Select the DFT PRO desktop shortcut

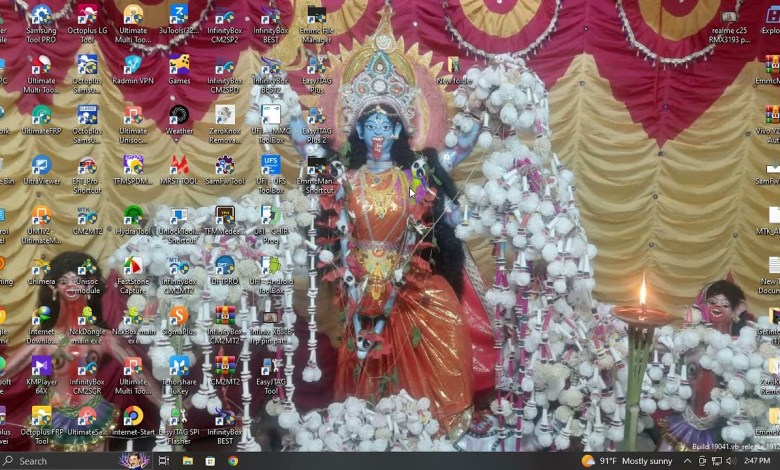[x=224, y=267]
